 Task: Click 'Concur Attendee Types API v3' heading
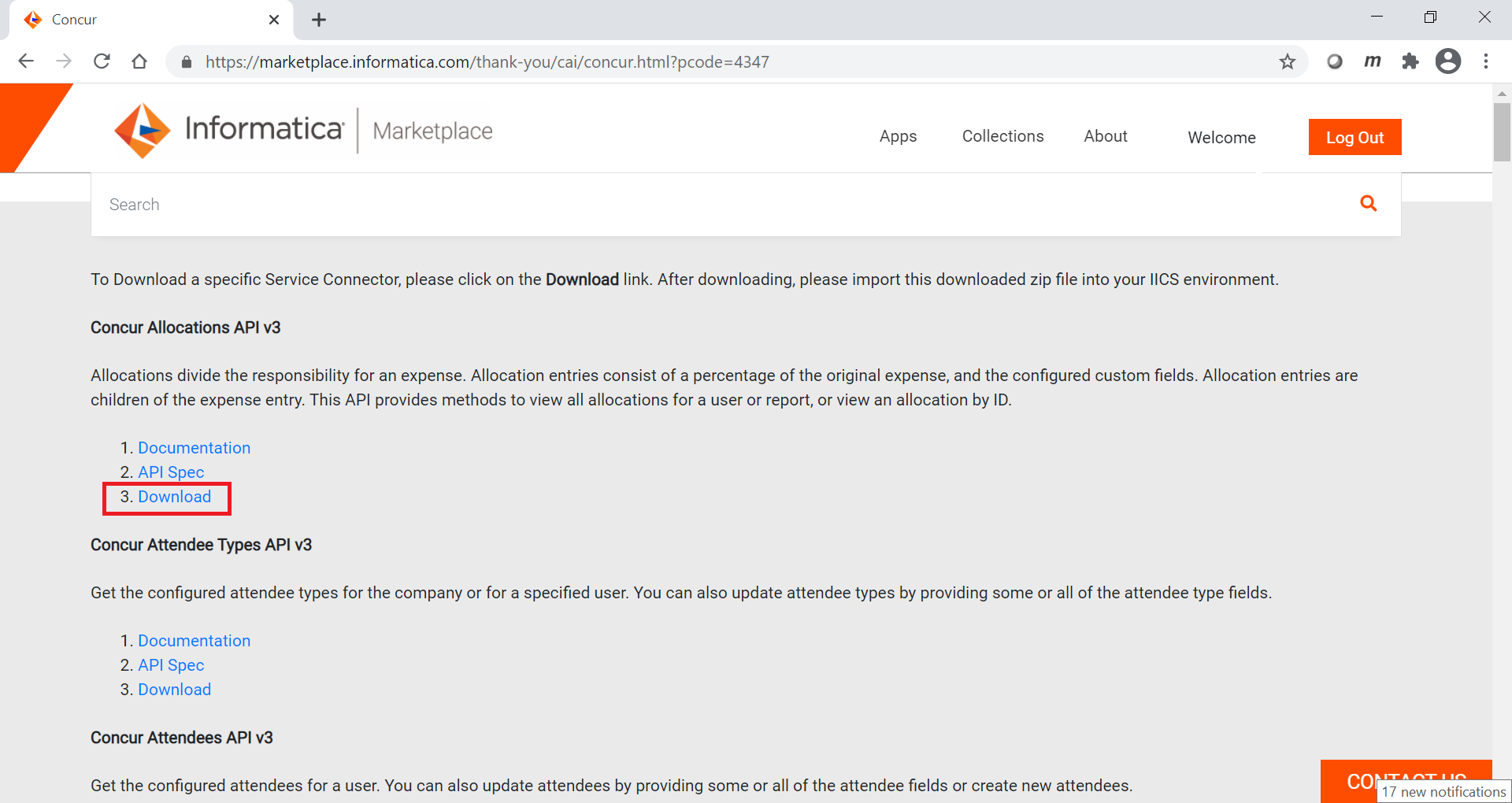click(201, 545)
